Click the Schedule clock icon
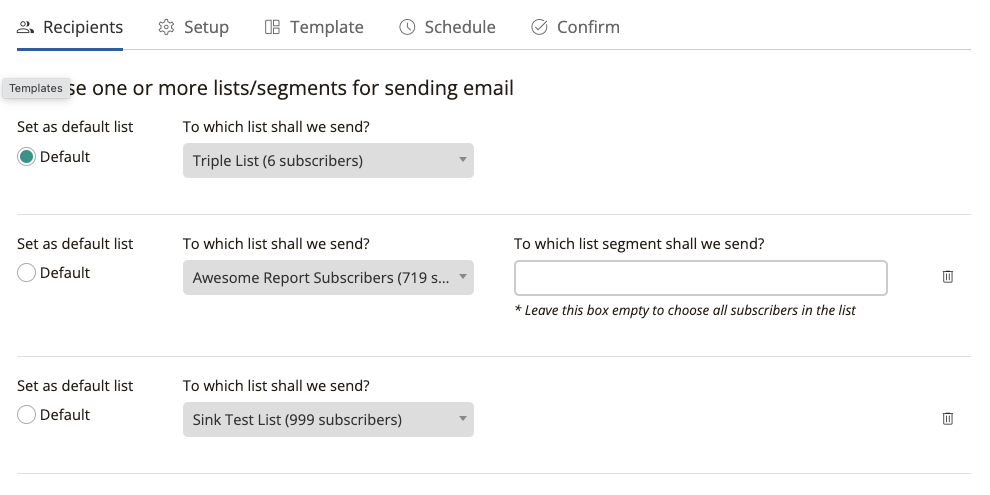The width and height of the screenshot is (990, 495). pyautogui.click(x=407, y=27)
